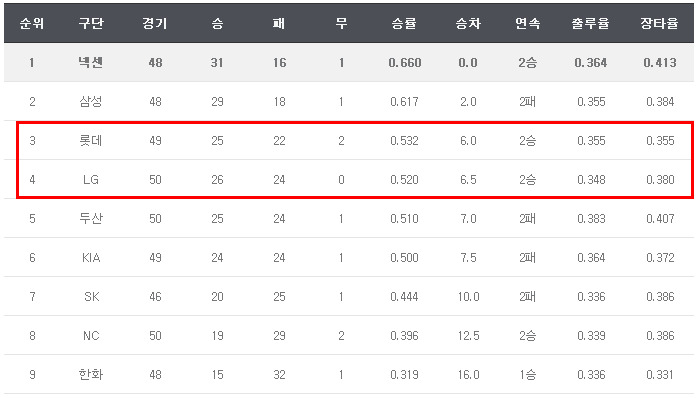Click the SK team name
The height and width of the screenshot is (398, 698).
(92, 297)
